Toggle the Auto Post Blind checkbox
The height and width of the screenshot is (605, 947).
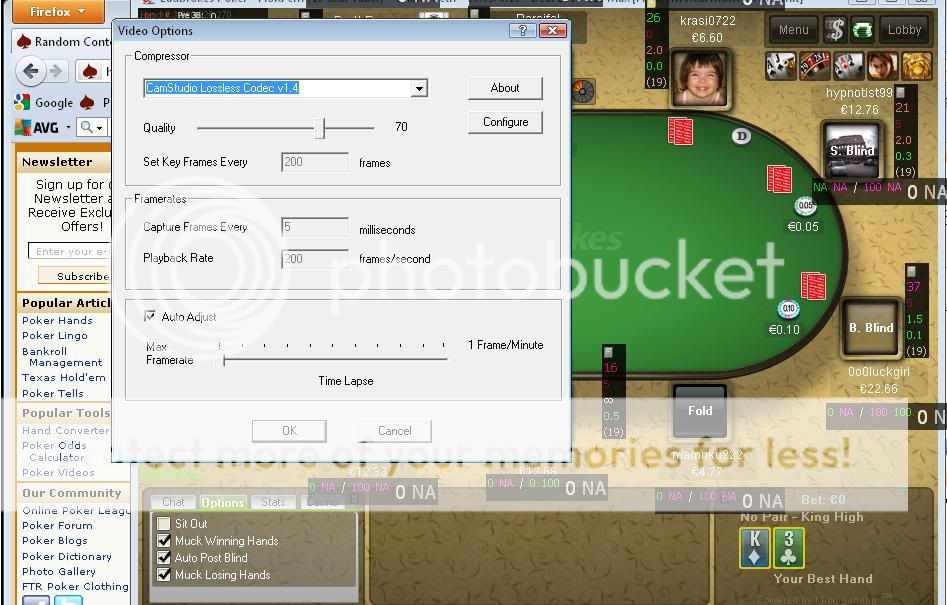[x=164, y=558]
